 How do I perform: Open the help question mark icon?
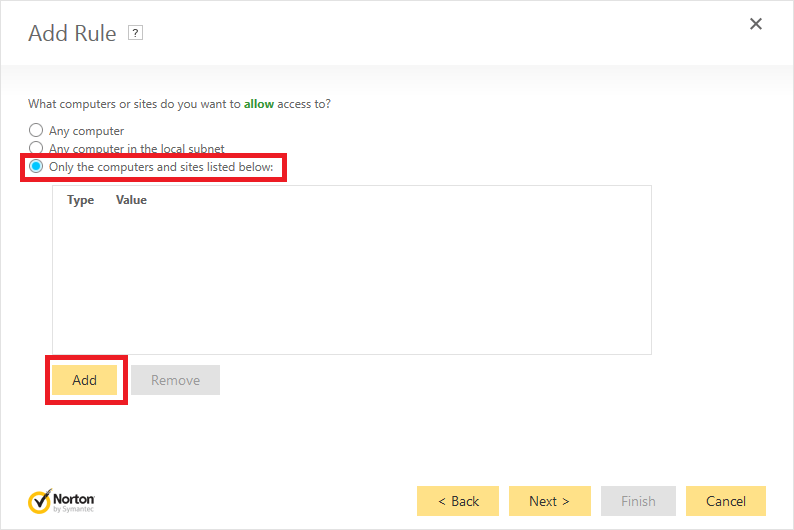point(136,33)
